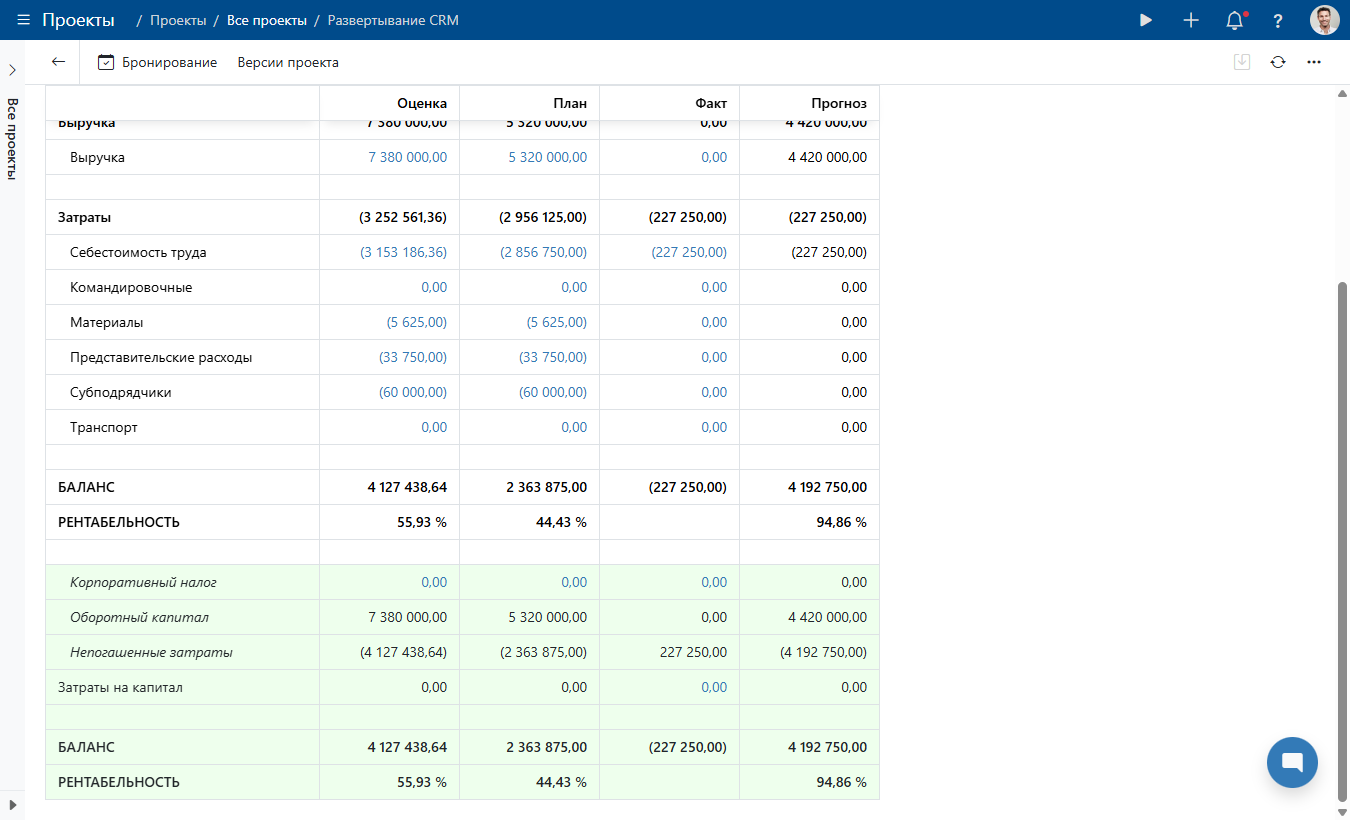The width and height of the screenshot is (1350, 820).
Task: Click the run (play) icon in top bar
Action: coord(1145,19)
